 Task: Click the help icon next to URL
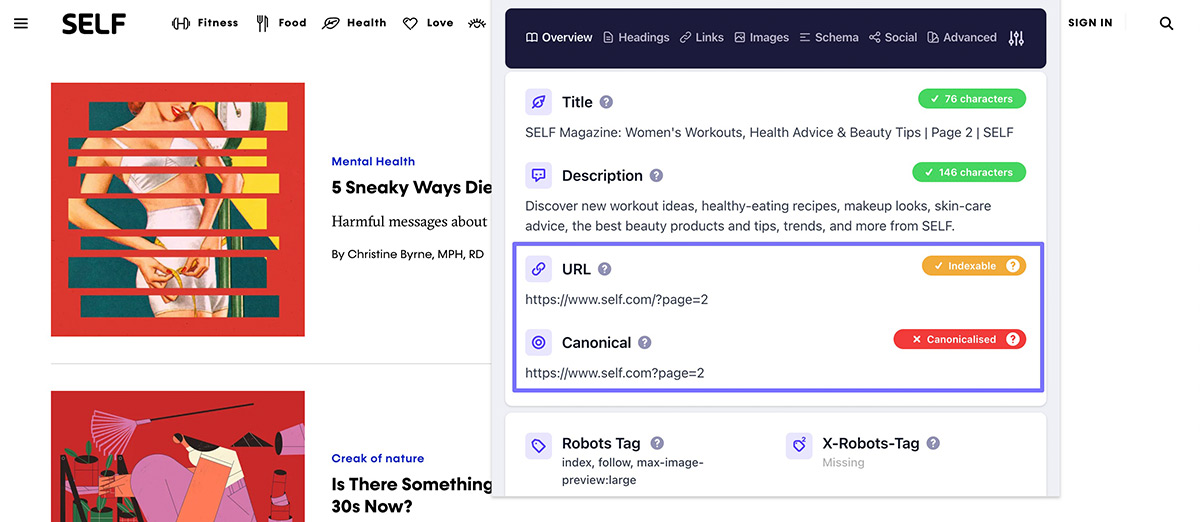tap(604, 269)
